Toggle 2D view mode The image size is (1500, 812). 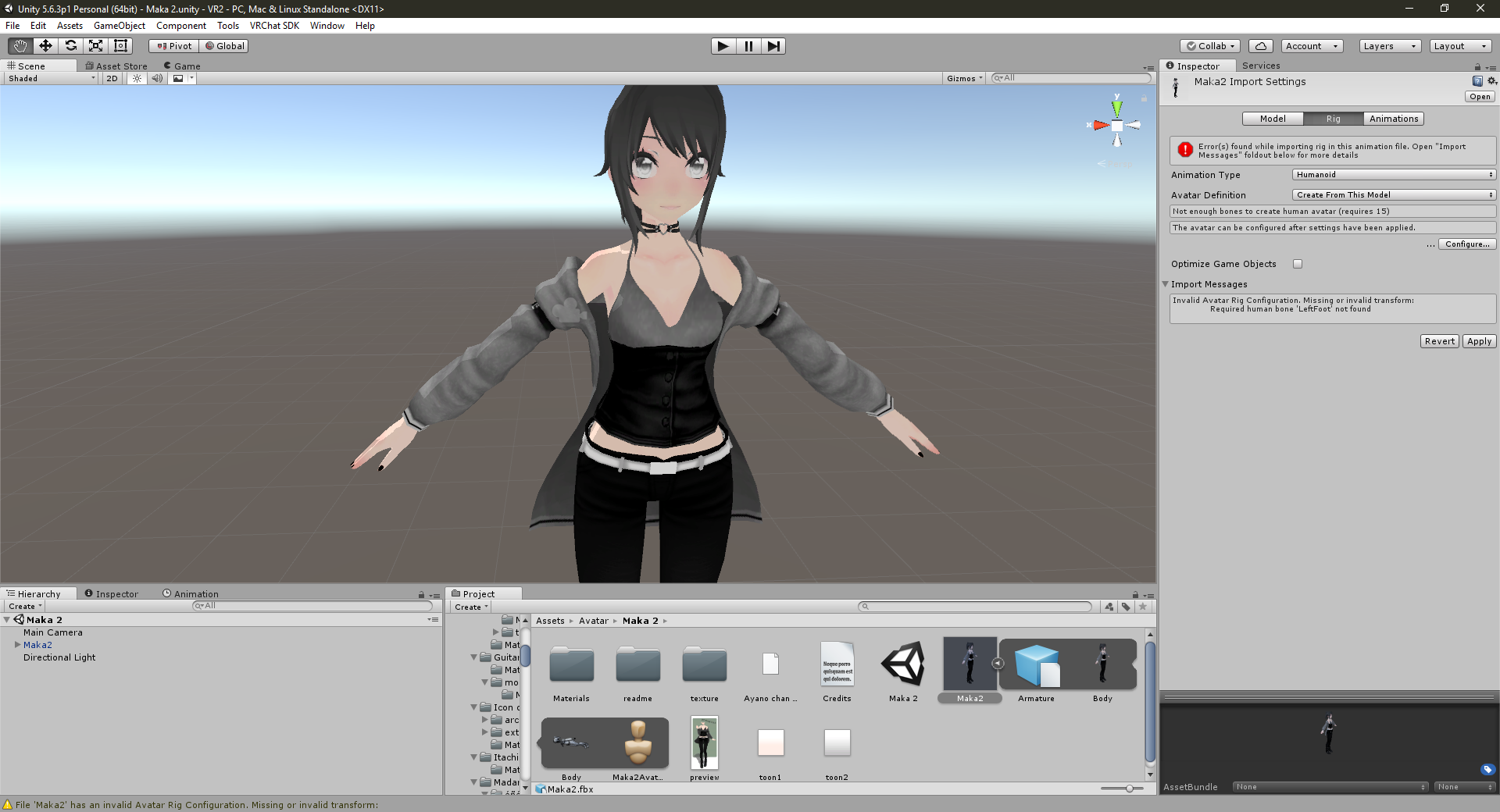point(112,78)
